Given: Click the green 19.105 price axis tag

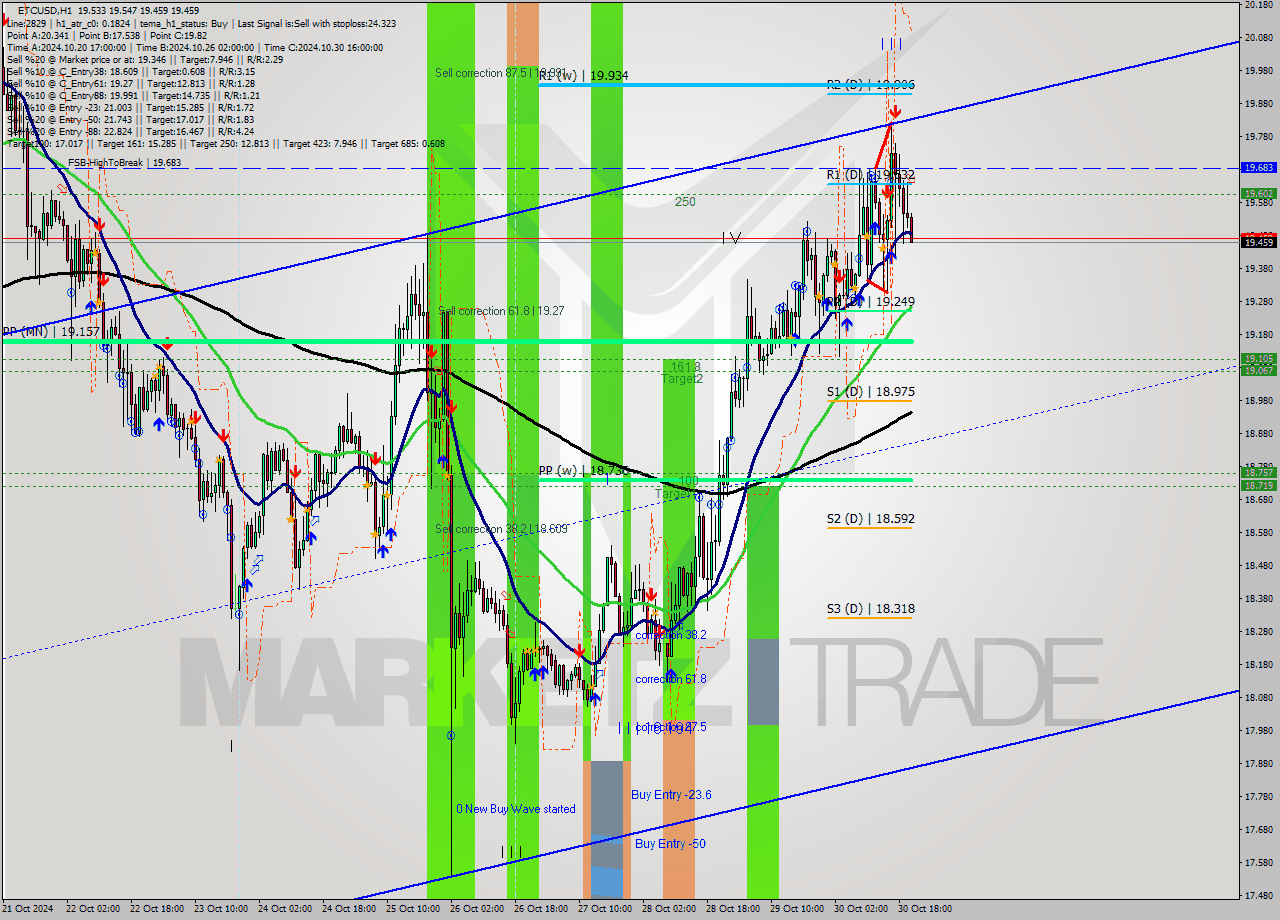Looking at the screenshot, I should pyautogui.click(x=1258, y=358).
